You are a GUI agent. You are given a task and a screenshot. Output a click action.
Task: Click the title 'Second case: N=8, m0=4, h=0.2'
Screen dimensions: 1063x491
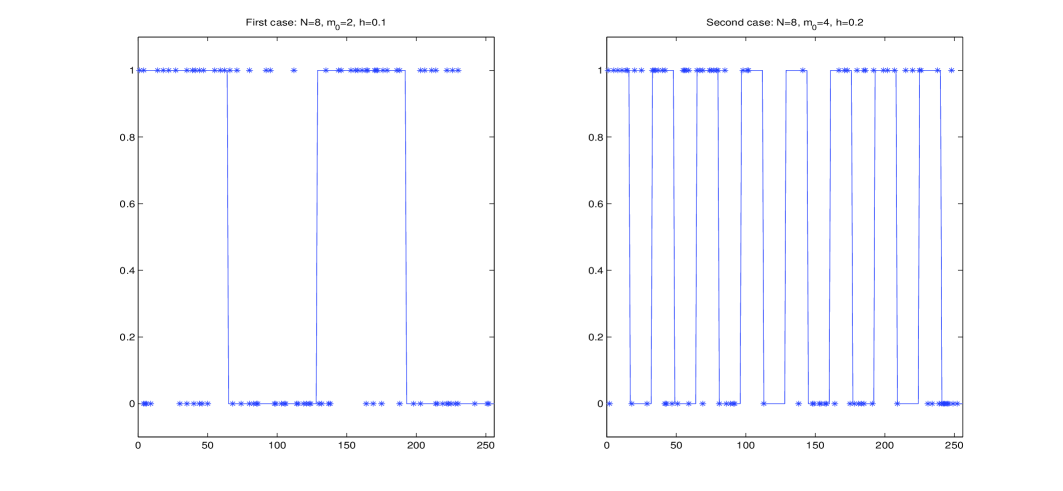[x=784, y=22]
